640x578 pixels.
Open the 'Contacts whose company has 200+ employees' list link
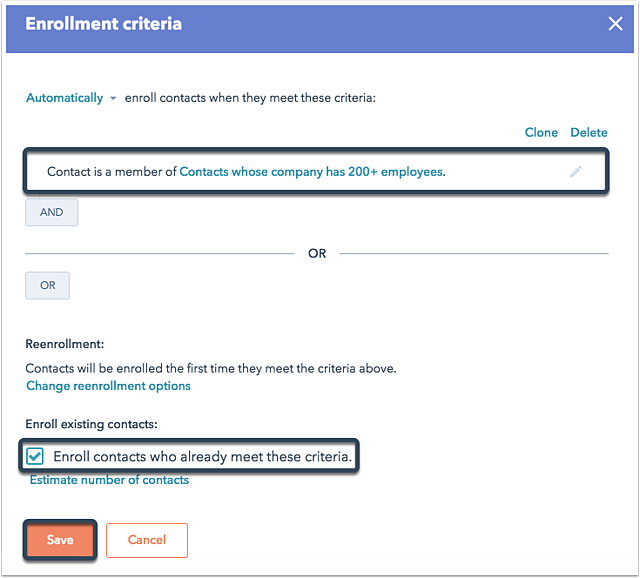pyautogui.click(x=311, y=172)
